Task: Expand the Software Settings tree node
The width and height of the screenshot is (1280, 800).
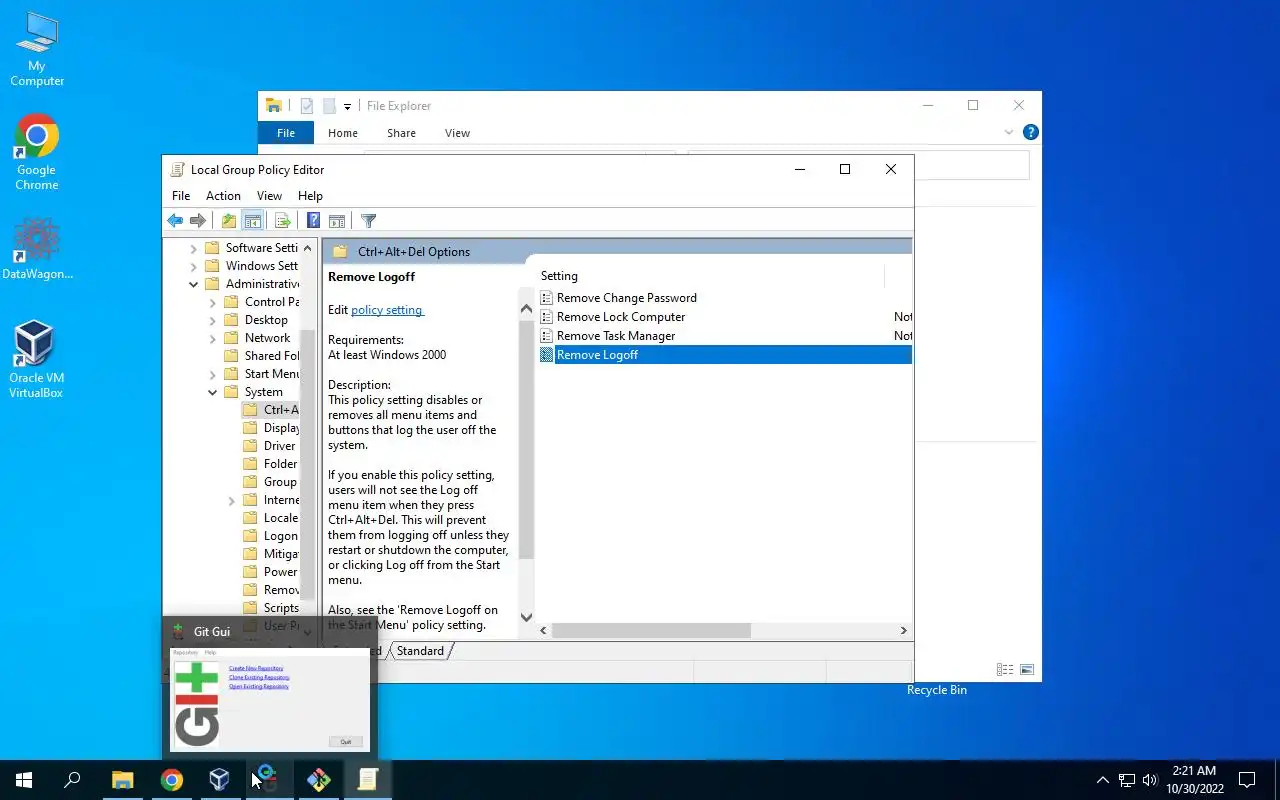Action: (x=194, y=248)
